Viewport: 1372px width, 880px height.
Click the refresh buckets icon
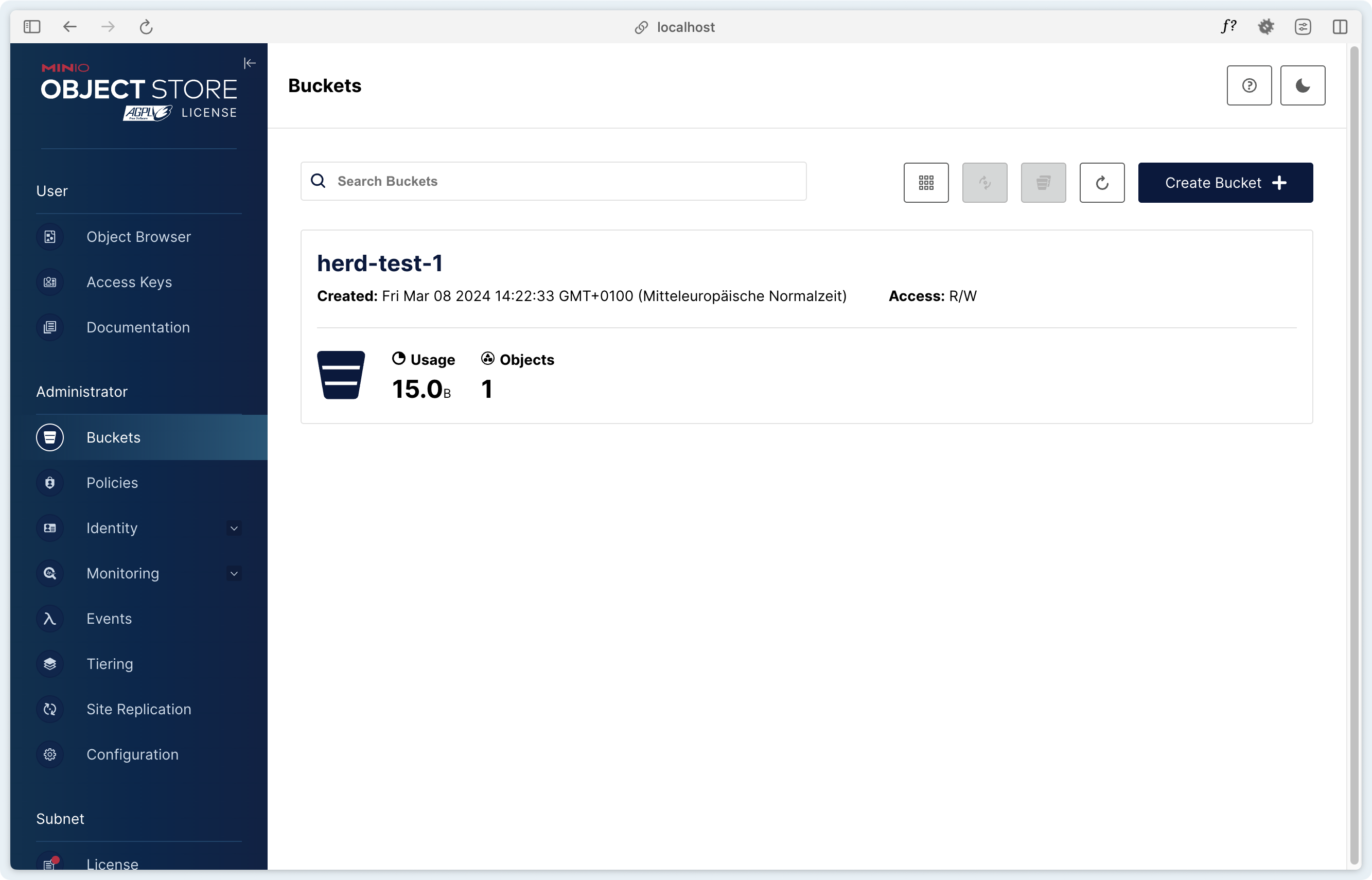tap(1101, 182)
